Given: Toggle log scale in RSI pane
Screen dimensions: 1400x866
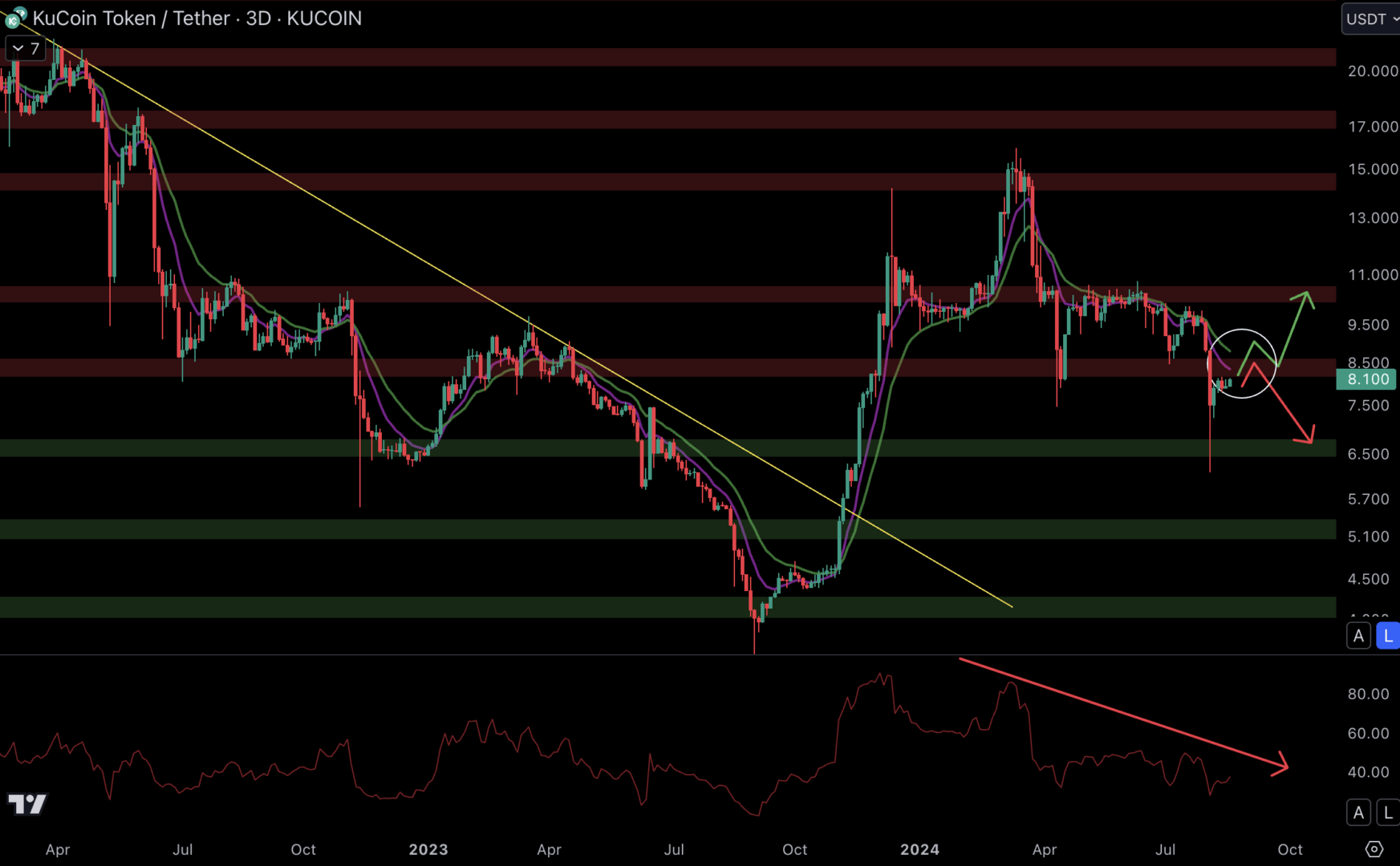Looking at the screenshot, I should coord(1387,812).
